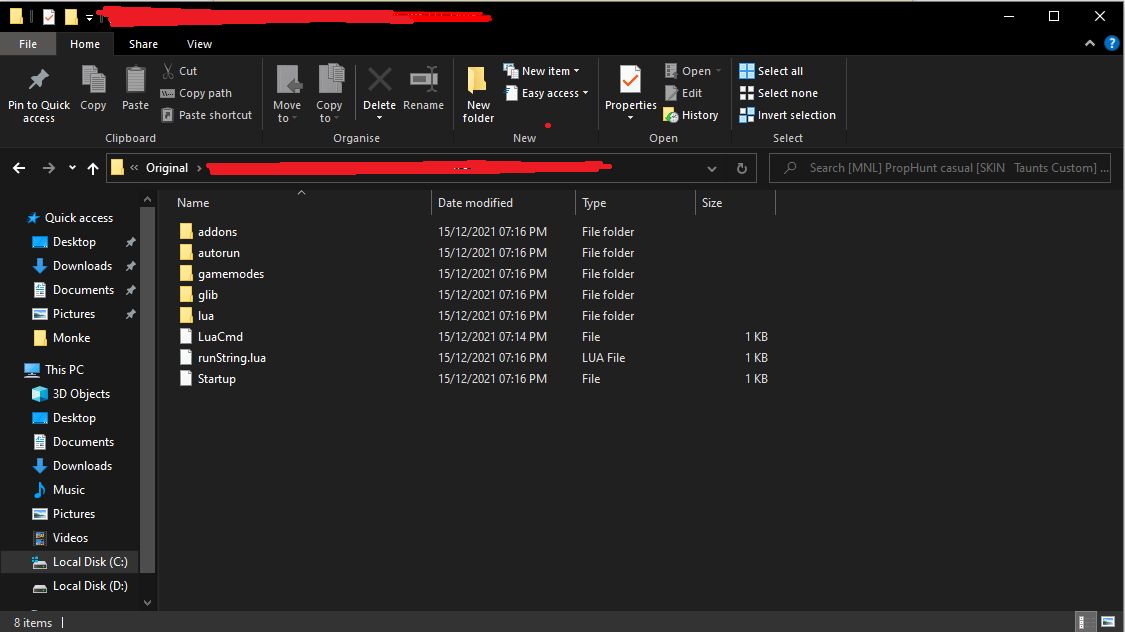Click the Edit command
The height and width of the screenshot is (632, 1125).
coord(684,93)
